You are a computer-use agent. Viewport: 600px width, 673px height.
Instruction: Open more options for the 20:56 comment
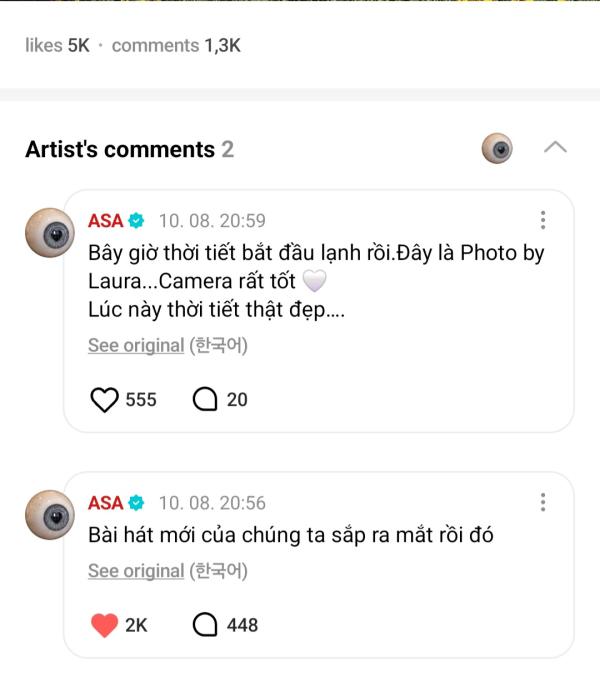coord(542,503)
